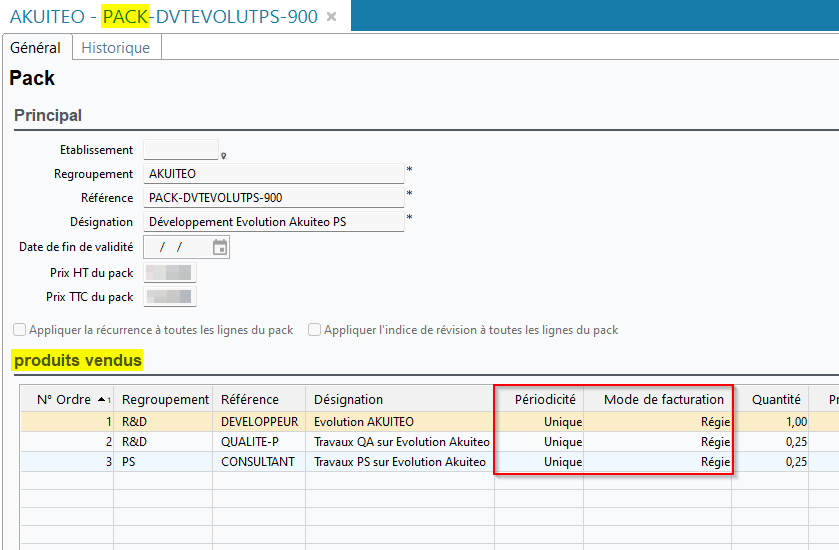This screenshot has height=550, width=839.
Task: Enable recurrence for all pack lines
Action: tap(19, 330)
